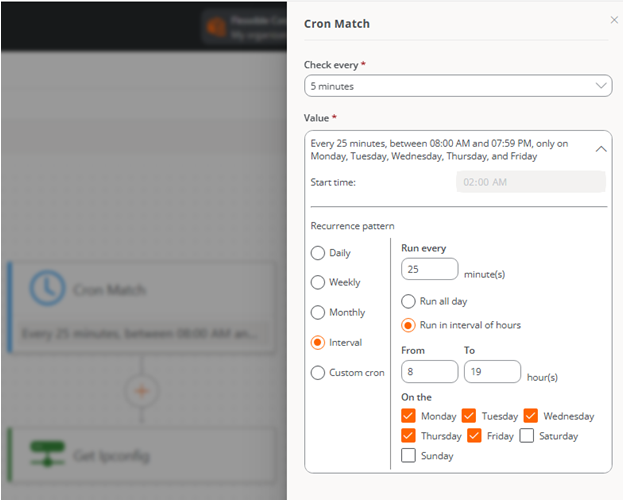
Task: Collapse the Value schedule expander
Action: (x=601, y=149)
